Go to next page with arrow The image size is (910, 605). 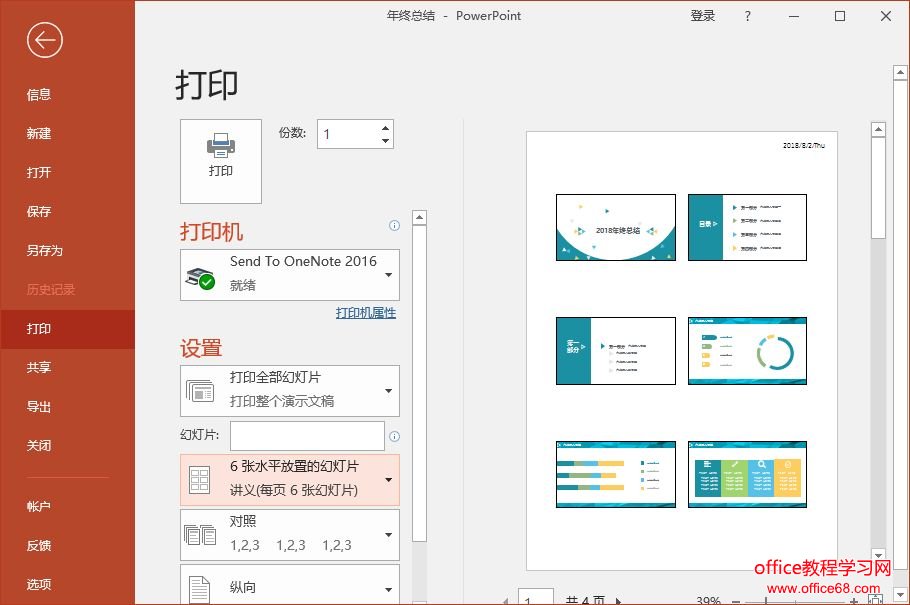pos(617,601)
